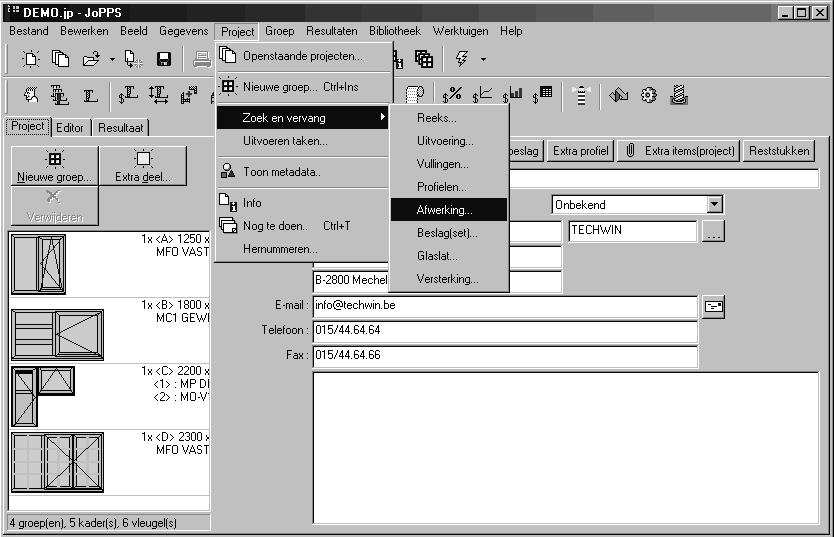This screenshot has width=834, height=537.
Task: Select Beslag(set) submenu entry
Action: point(449,233)
